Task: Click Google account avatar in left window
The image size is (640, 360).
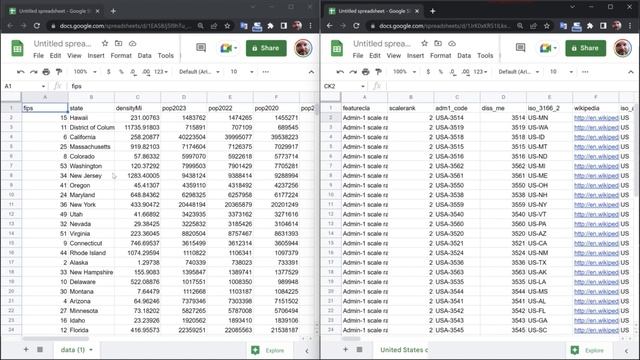Action: tap(303, 48)
